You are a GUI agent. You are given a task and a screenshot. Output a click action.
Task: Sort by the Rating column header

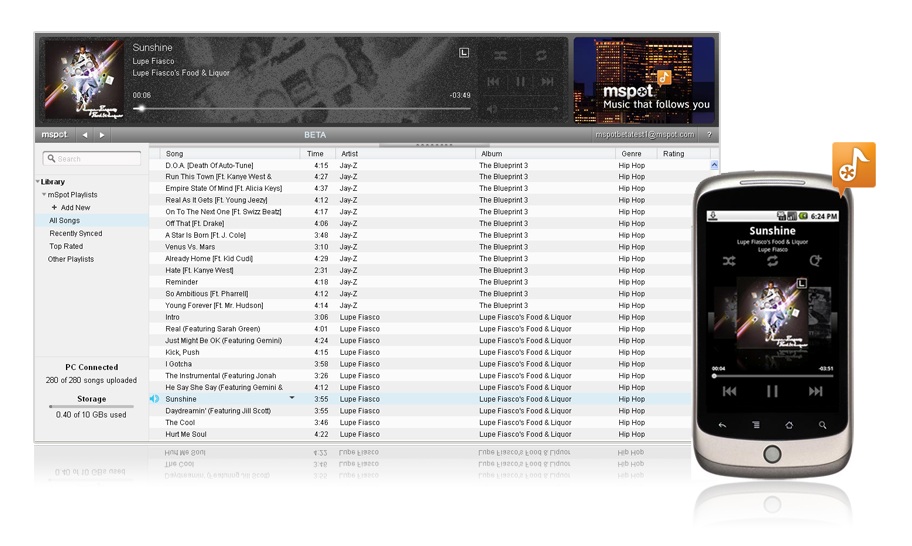(683, 154)
